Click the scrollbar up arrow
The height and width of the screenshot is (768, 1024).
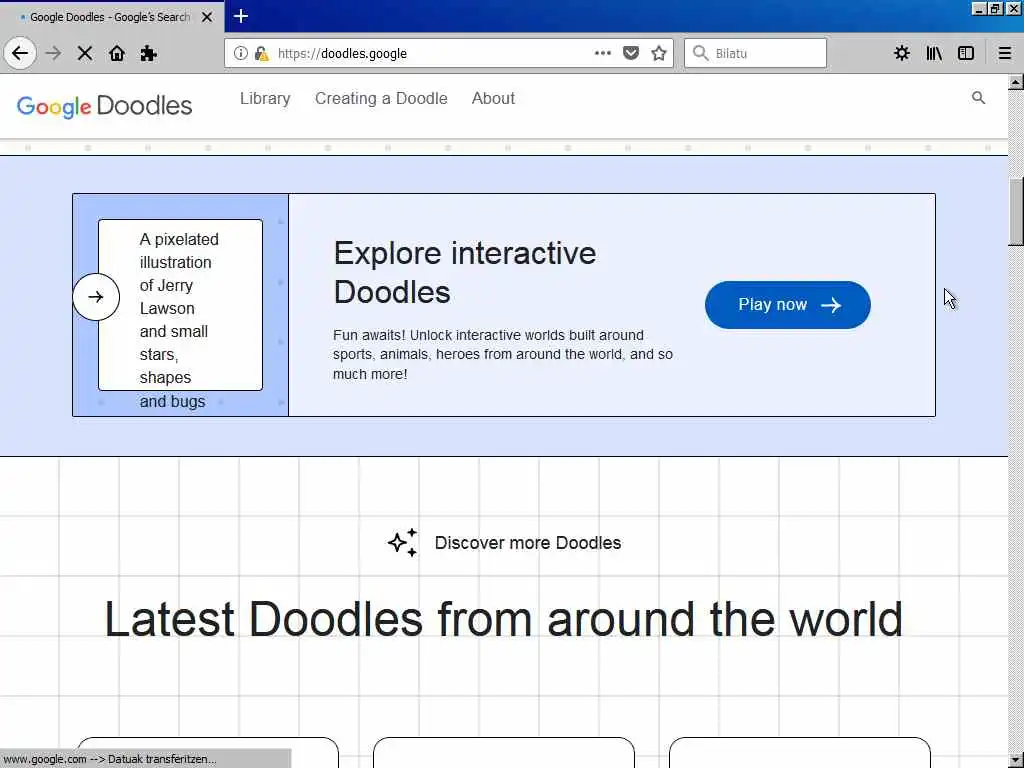click(1016, 82)
